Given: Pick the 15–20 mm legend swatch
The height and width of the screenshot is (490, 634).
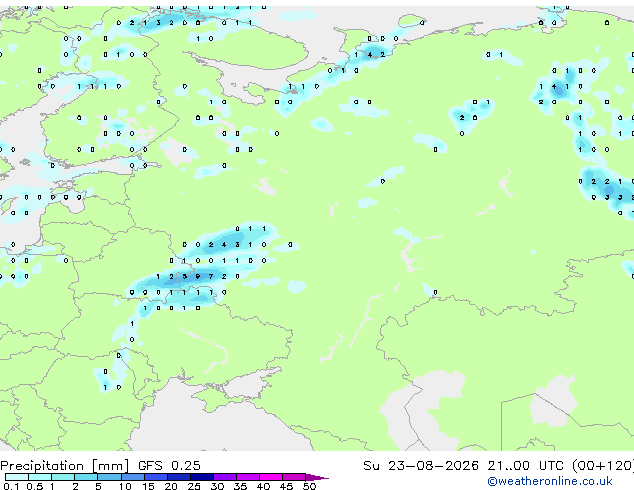Looking at the screenshot, I should click(156, 477).
